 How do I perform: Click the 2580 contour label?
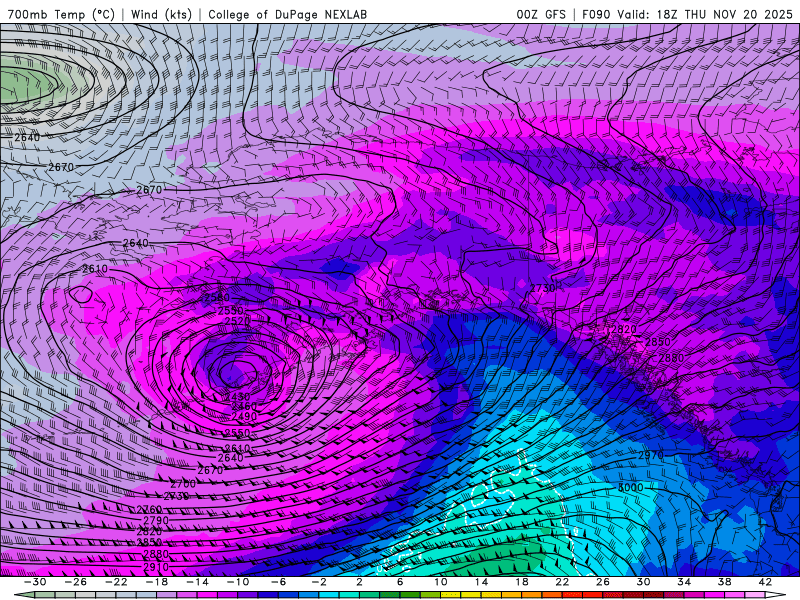pyautogui.click(x=217, y=297)
